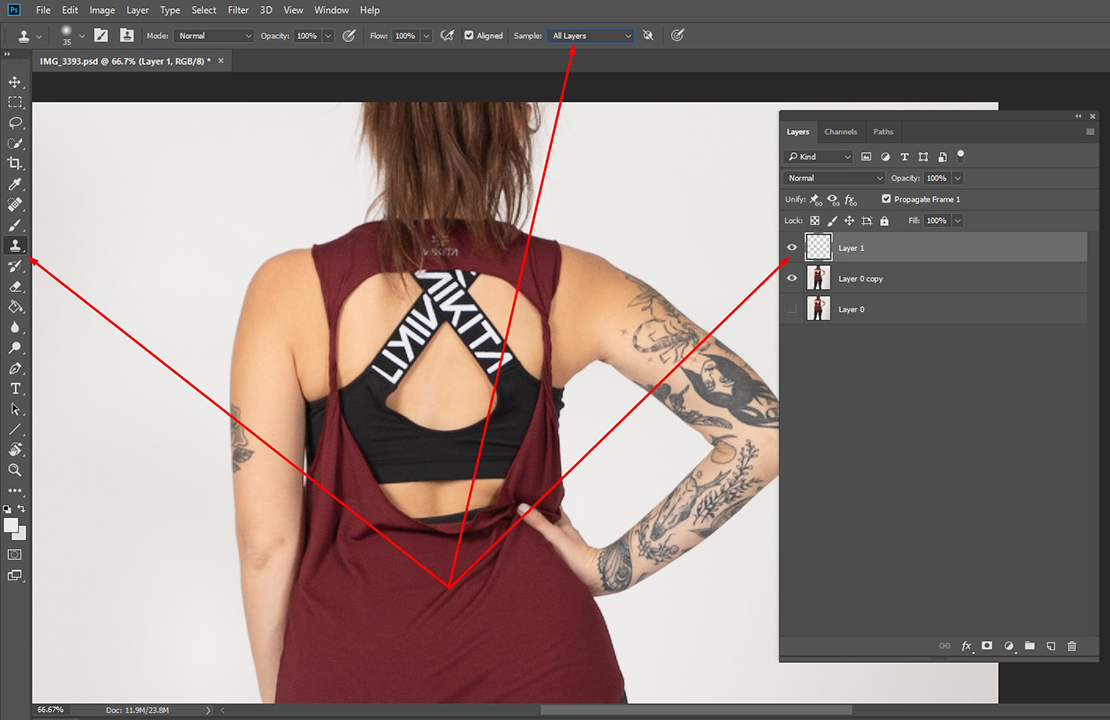Lock transparent pixels of layer

815,221
